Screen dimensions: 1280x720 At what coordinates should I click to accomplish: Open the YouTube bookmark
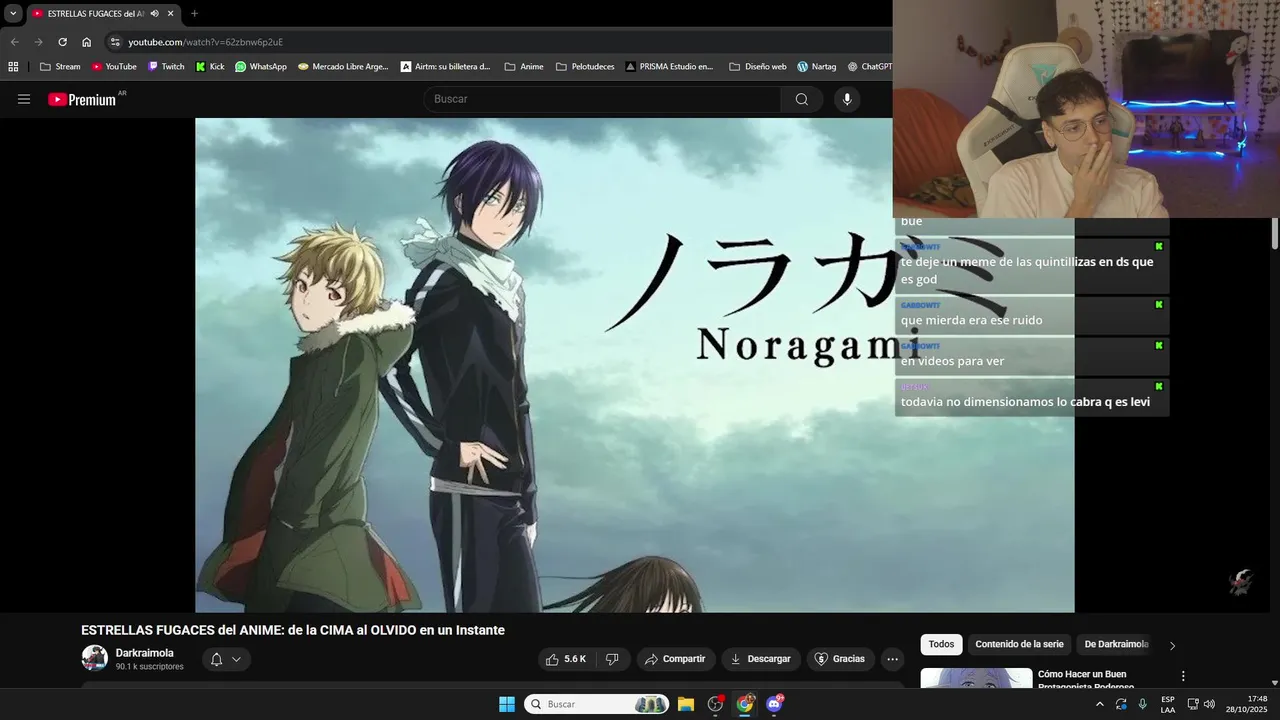coord(114,67)
